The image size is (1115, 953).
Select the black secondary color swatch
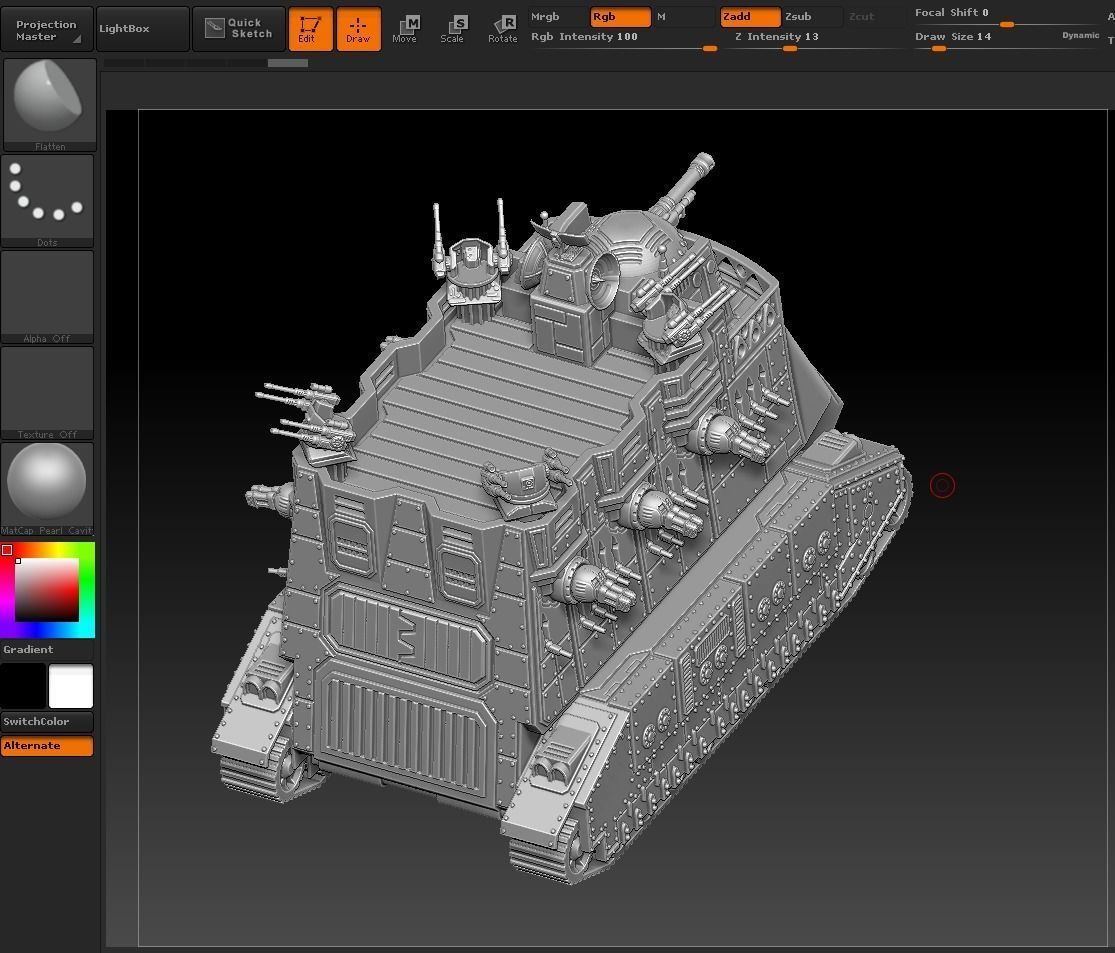[x=23, y=686]
